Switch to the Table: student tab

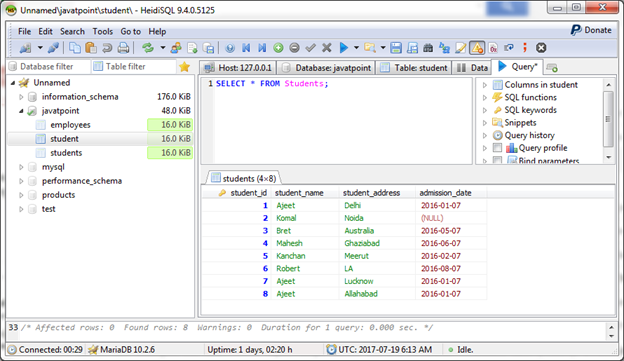[x=414, y=68]
